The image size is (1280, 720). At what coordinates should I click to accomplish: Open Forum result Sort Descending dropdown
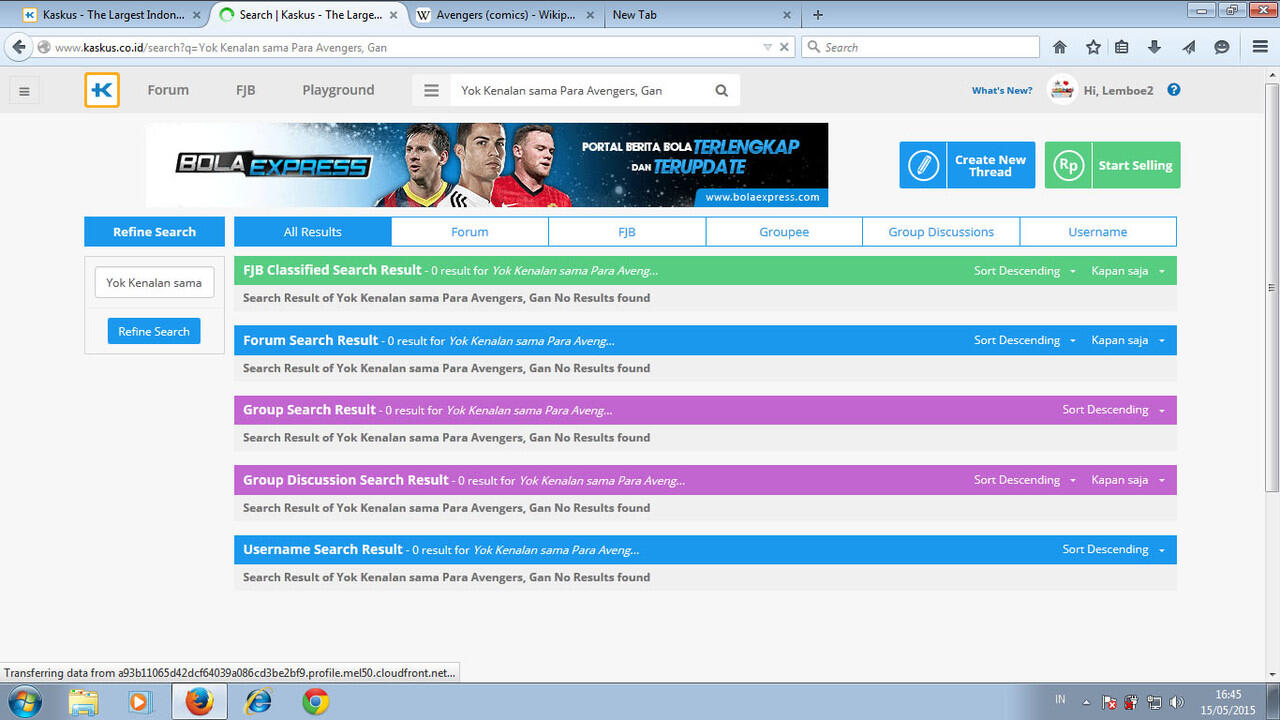click(1025, 340)
